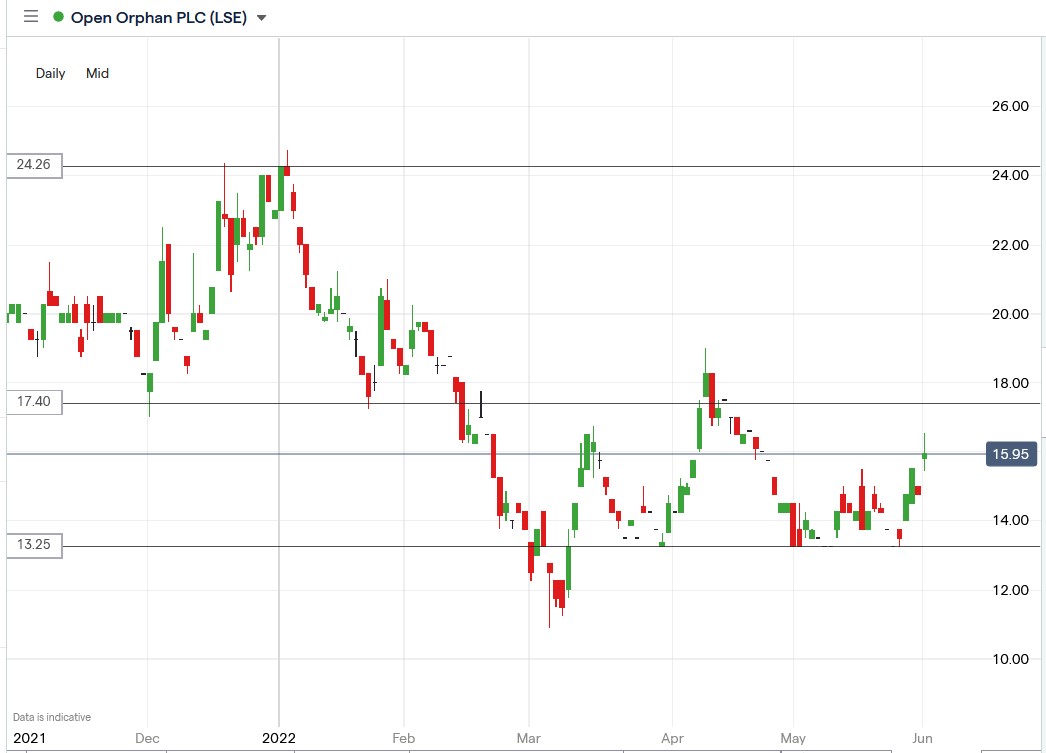Viewport: 1046px width, 753px height.
Task: Click the Apr label on time axis
Action: [x=671, y=739]
